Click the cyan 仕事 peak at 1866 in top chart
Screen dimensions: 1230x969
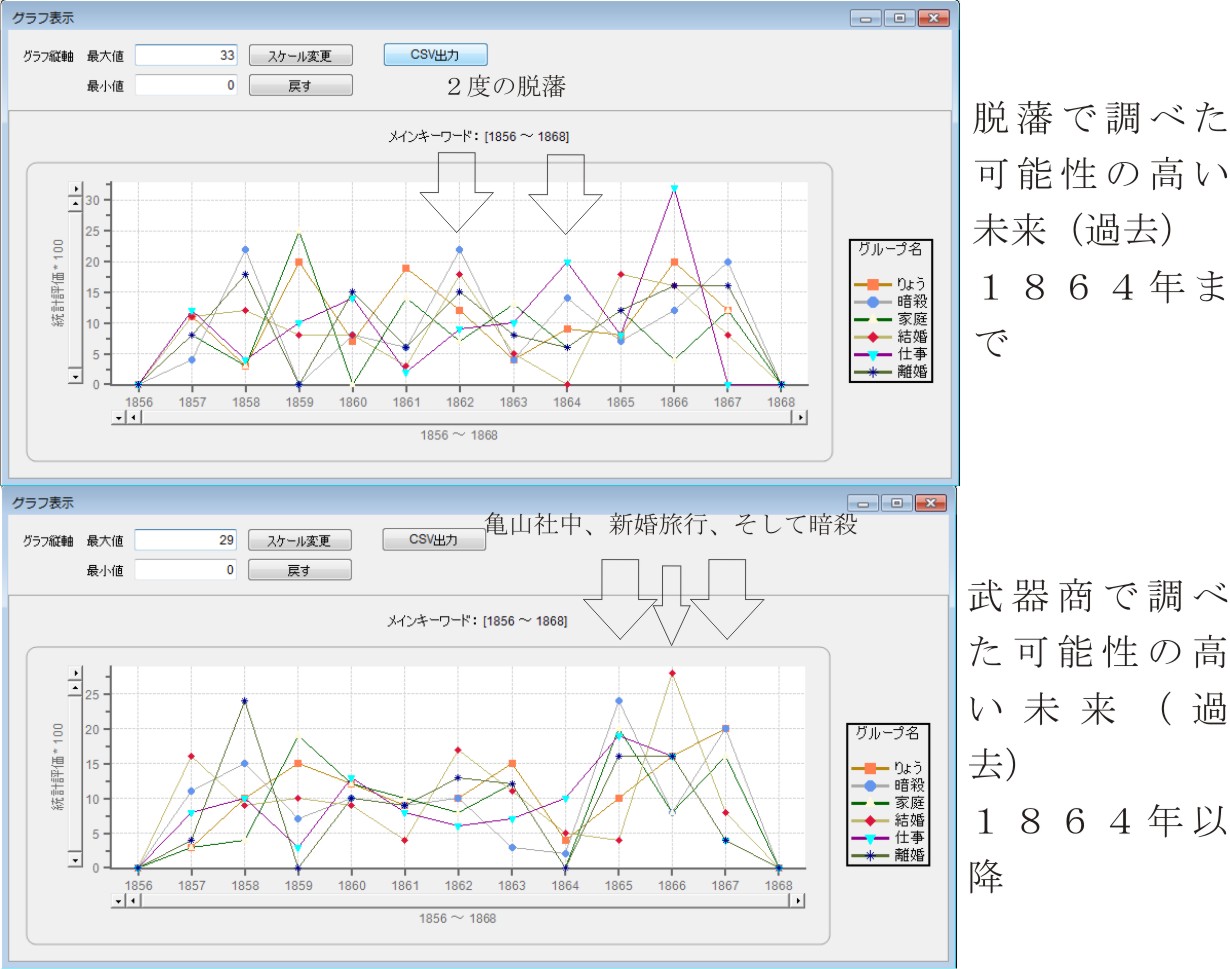tap(674, 188)
